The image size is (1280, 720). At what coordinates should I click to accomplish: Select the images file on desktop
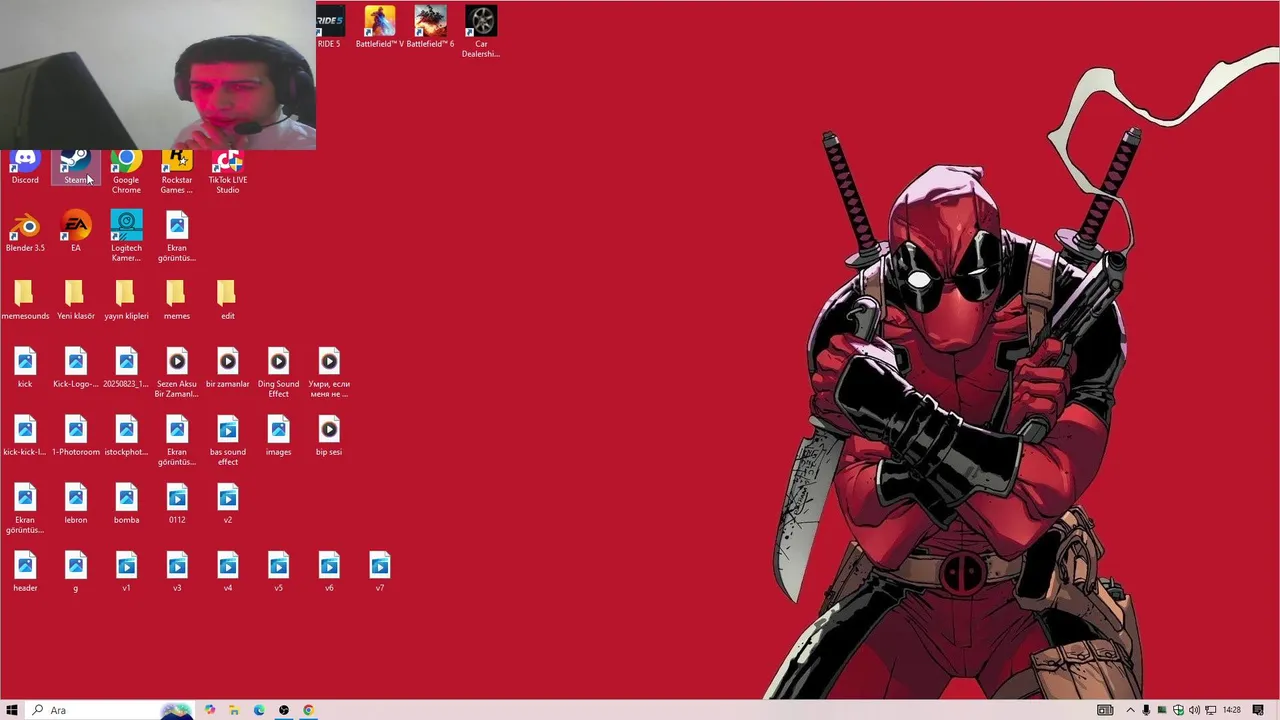(279, 436)
